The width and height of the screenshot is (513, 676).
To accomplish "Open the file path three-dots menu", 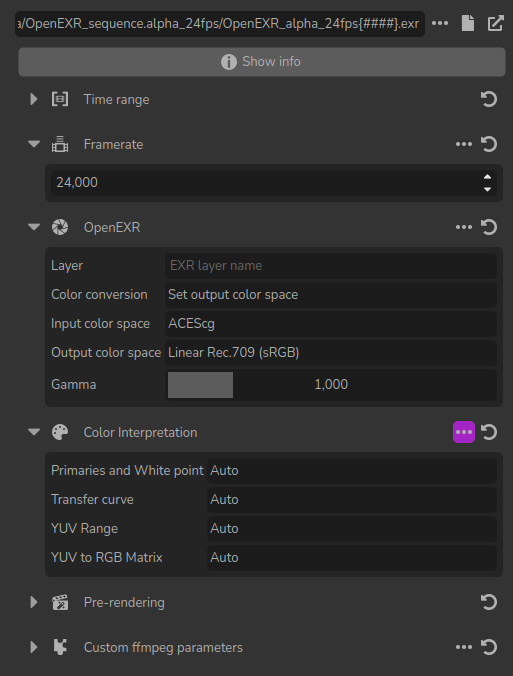I will 440,23.
